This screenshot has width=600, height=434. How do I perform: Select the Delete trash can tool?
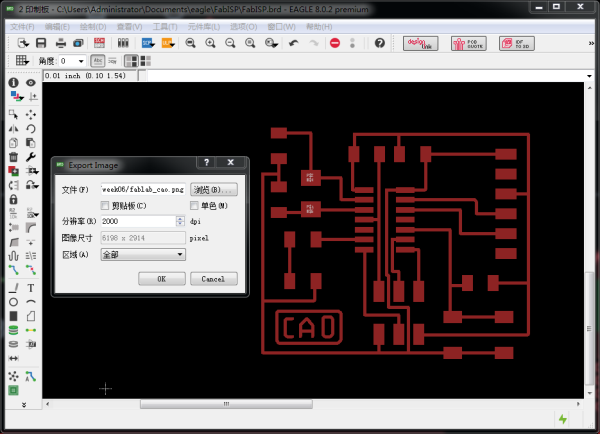point(13,157)
